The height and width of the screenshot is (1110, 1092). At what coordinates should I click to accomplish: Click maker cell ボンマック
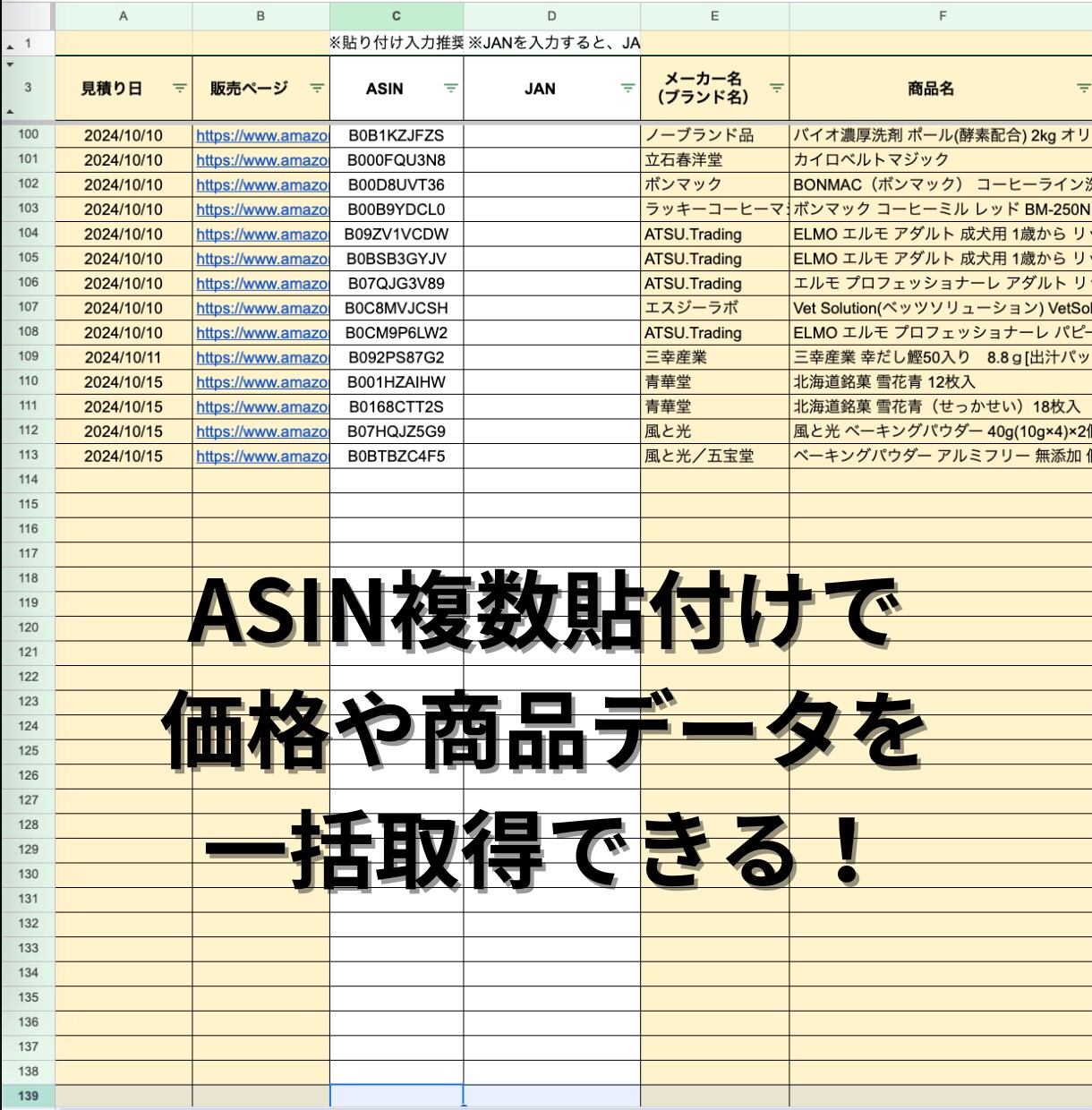pyautogui.click(x=714, y=184)
